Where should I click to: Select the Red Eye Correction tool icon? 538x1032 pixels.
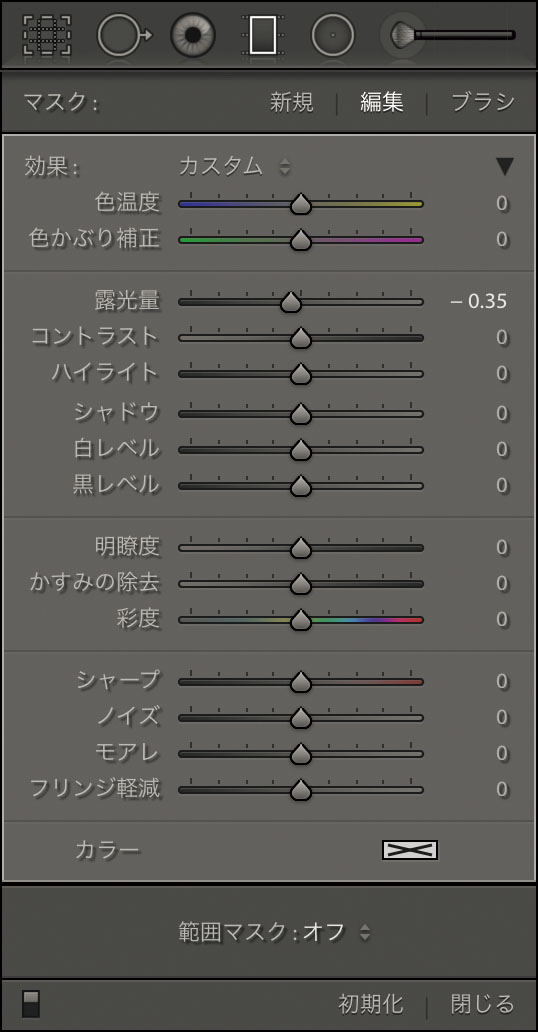click(194, 34)
